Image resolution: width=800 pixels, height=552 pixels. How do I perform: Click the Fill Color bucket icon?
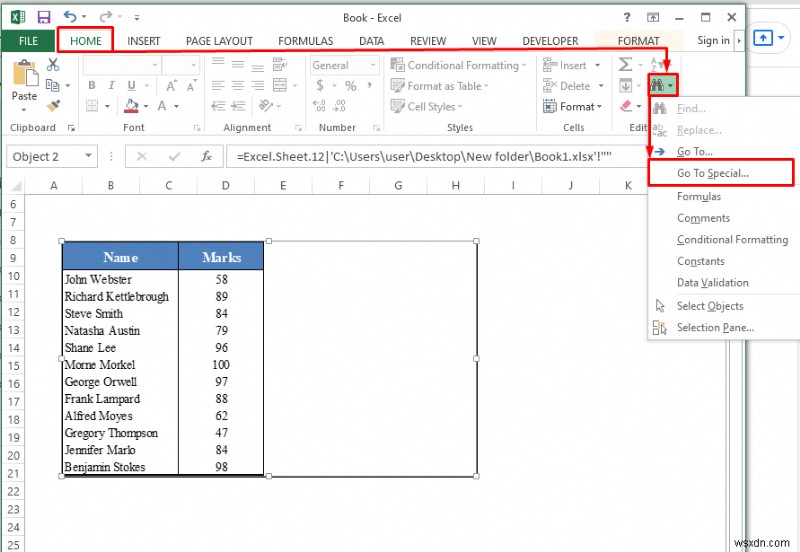[x=132, y=106]
